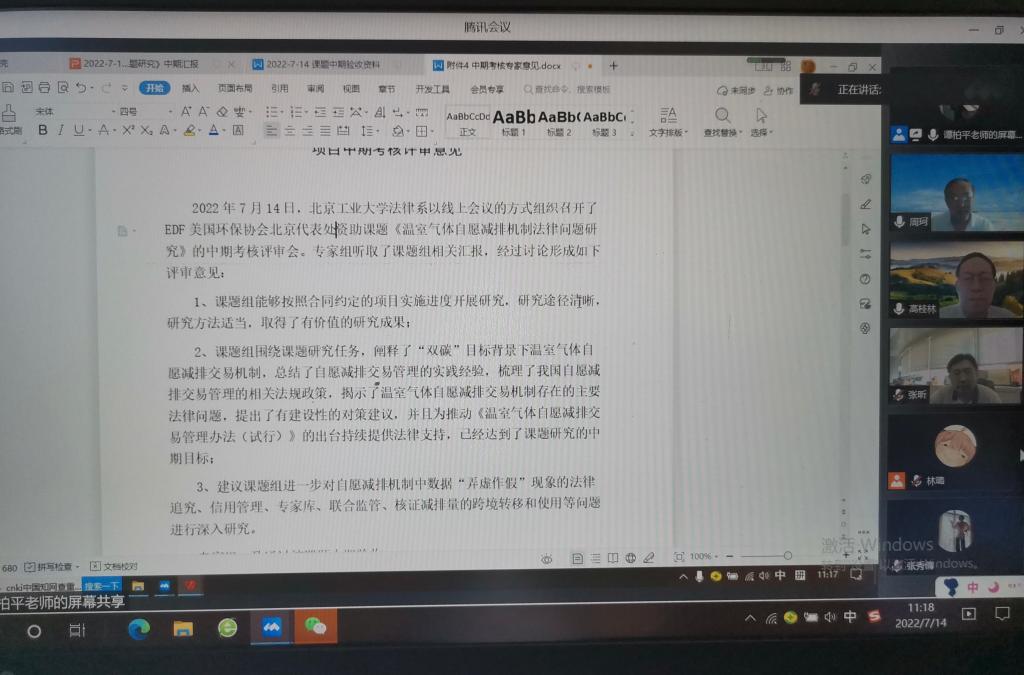Click the 协作 collaboration button
Viewport: 1024px width, 675px height.
[x=778, y=90]
